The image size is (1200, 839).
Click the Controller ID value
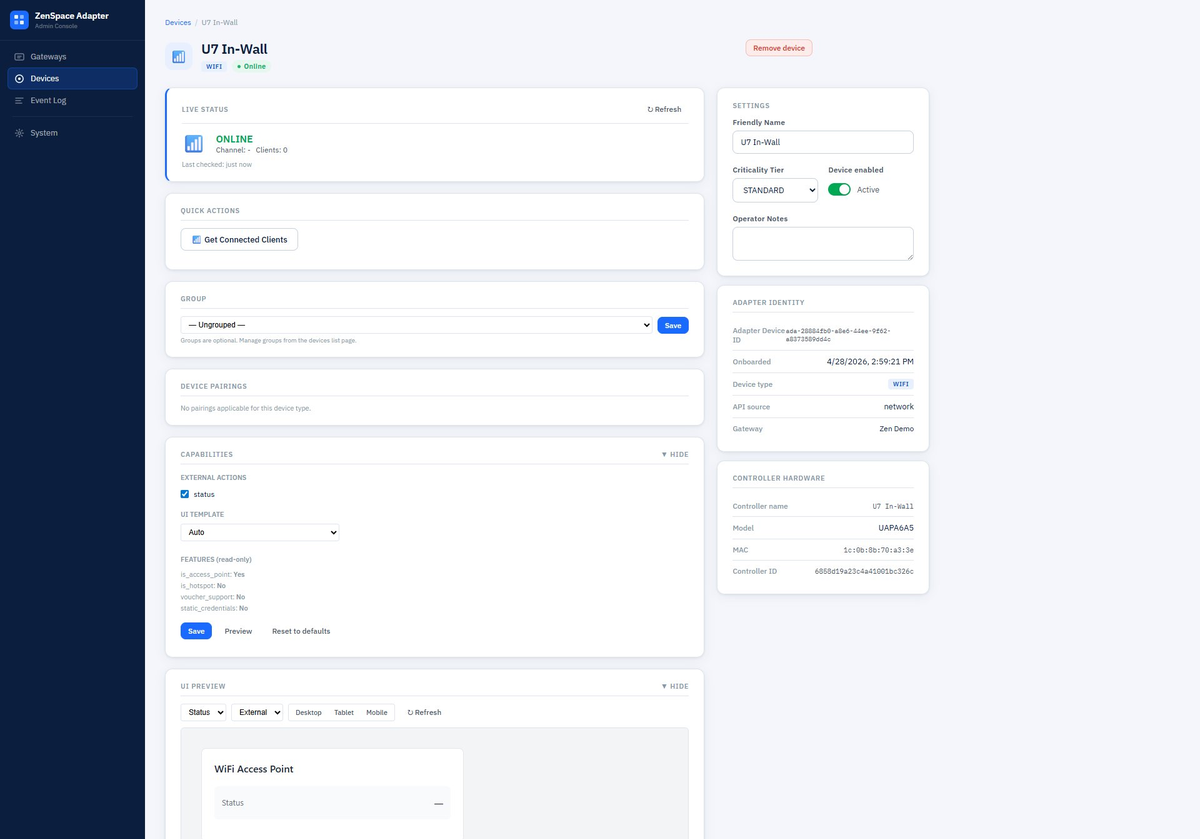[x=864, y=571]
